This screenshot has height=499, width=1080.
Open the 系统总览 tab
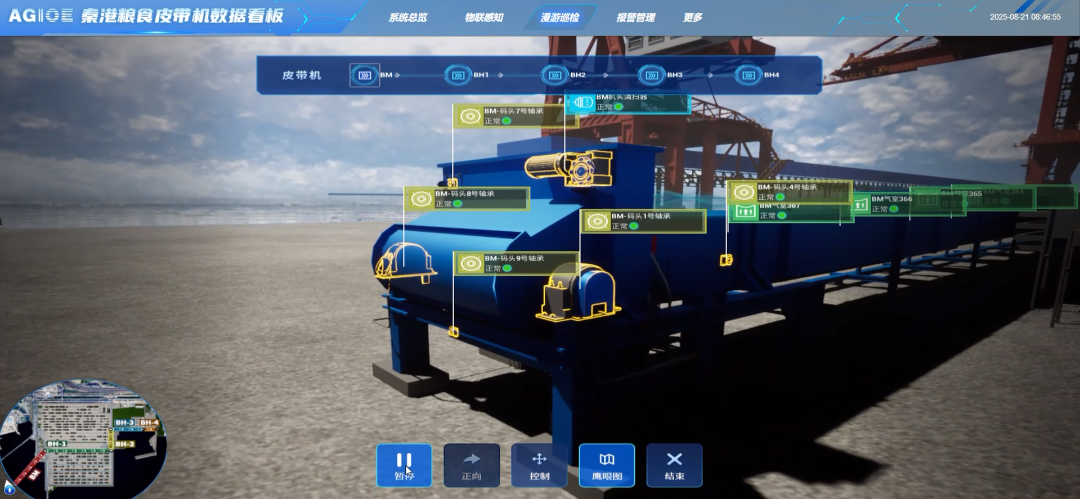click(x=408, y=17)
